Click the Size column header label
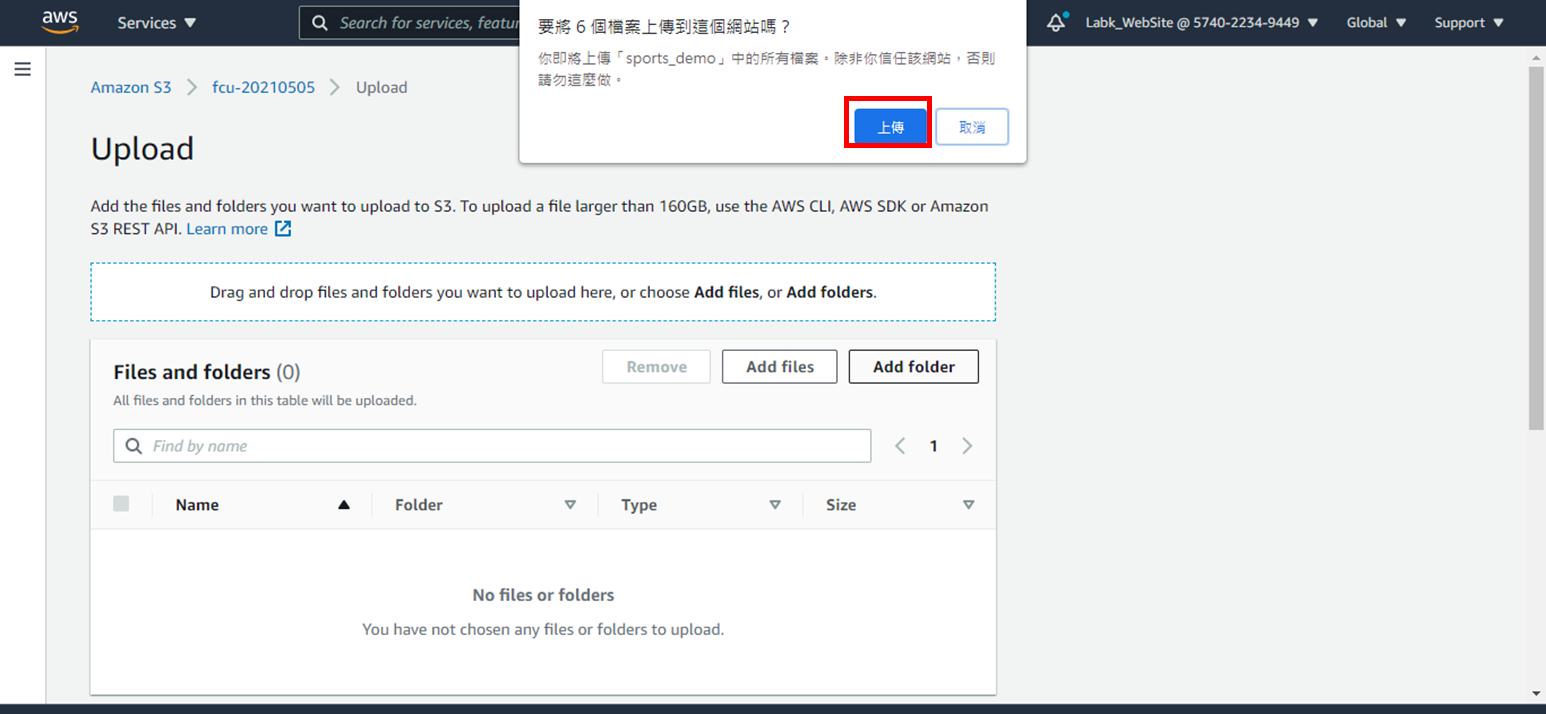Image resolution: width=1546 pixels, height=714 pixels. [x=841, y=505]
